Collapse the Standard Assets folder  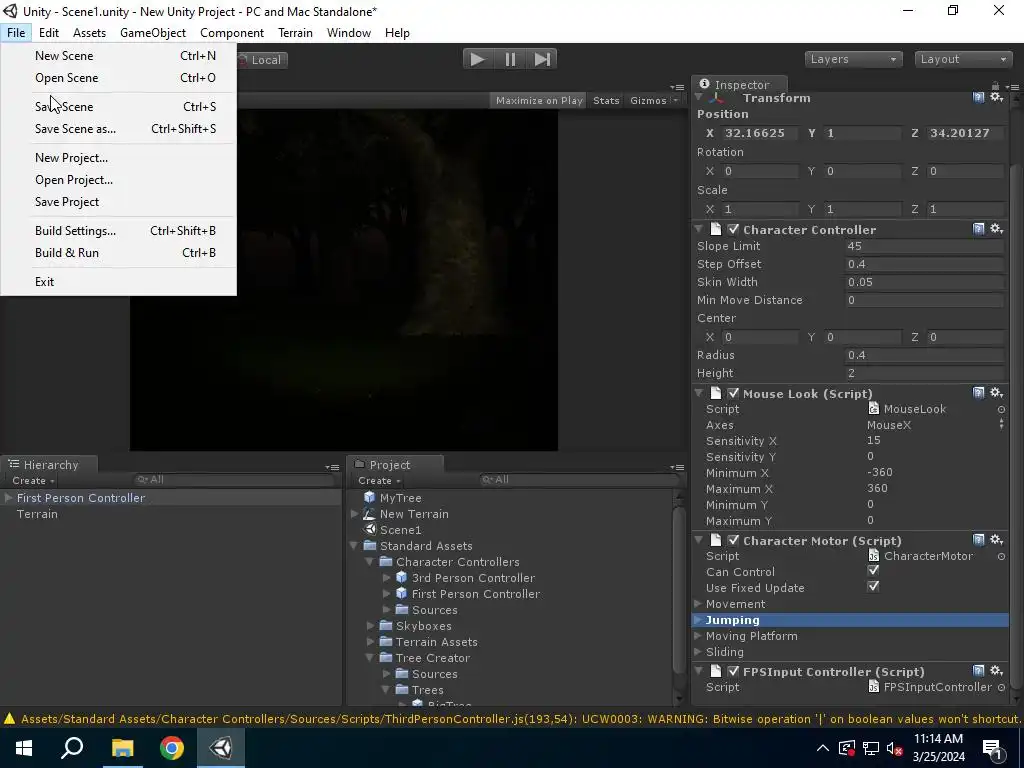354,546
